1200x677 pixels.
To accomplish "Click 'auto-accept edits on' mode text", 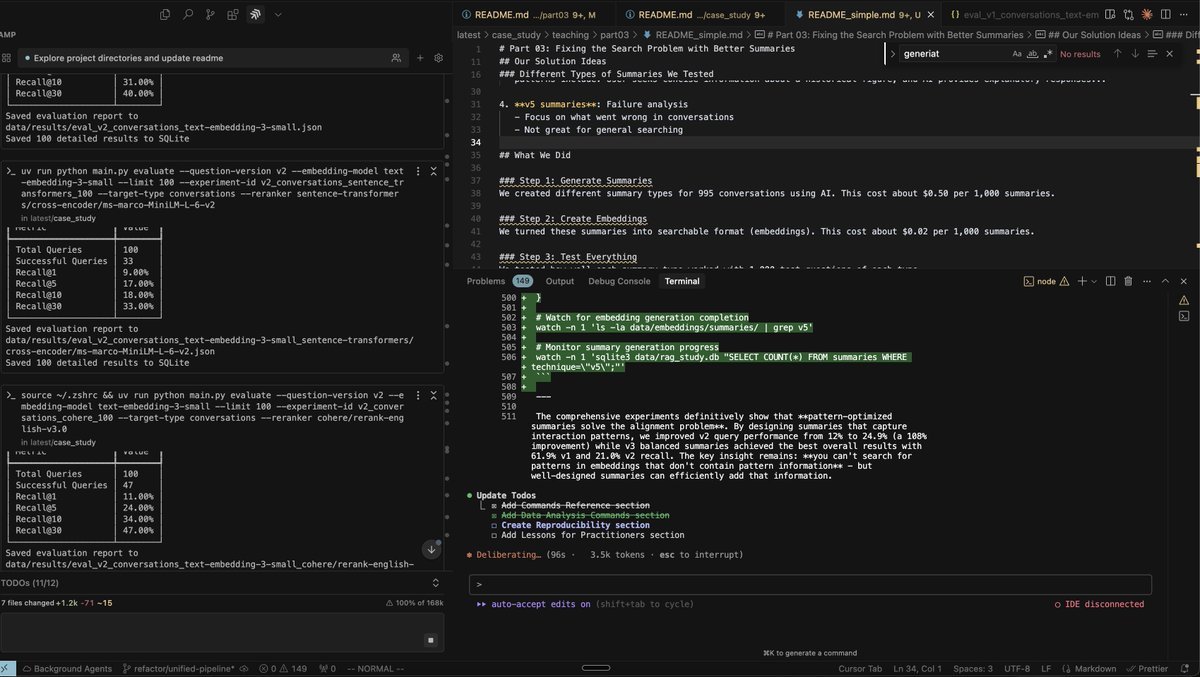I will click(x=540, y=604).
